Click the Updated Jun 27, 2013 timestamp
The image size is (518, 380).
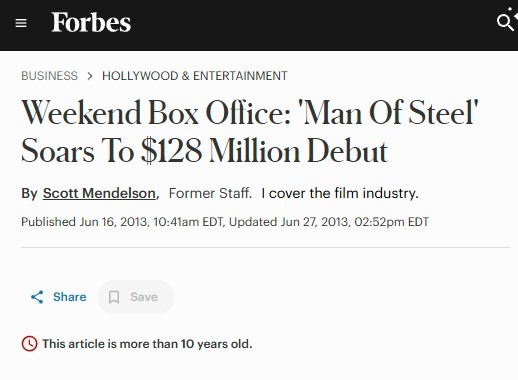click(329, 222)
